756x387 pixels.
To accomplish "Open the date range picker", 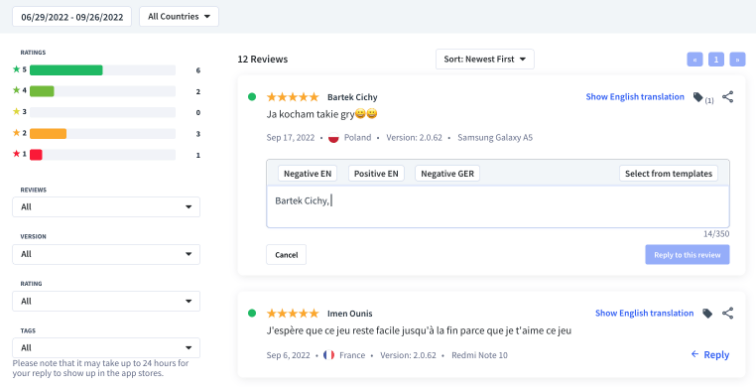I will (x=72, y=17).
